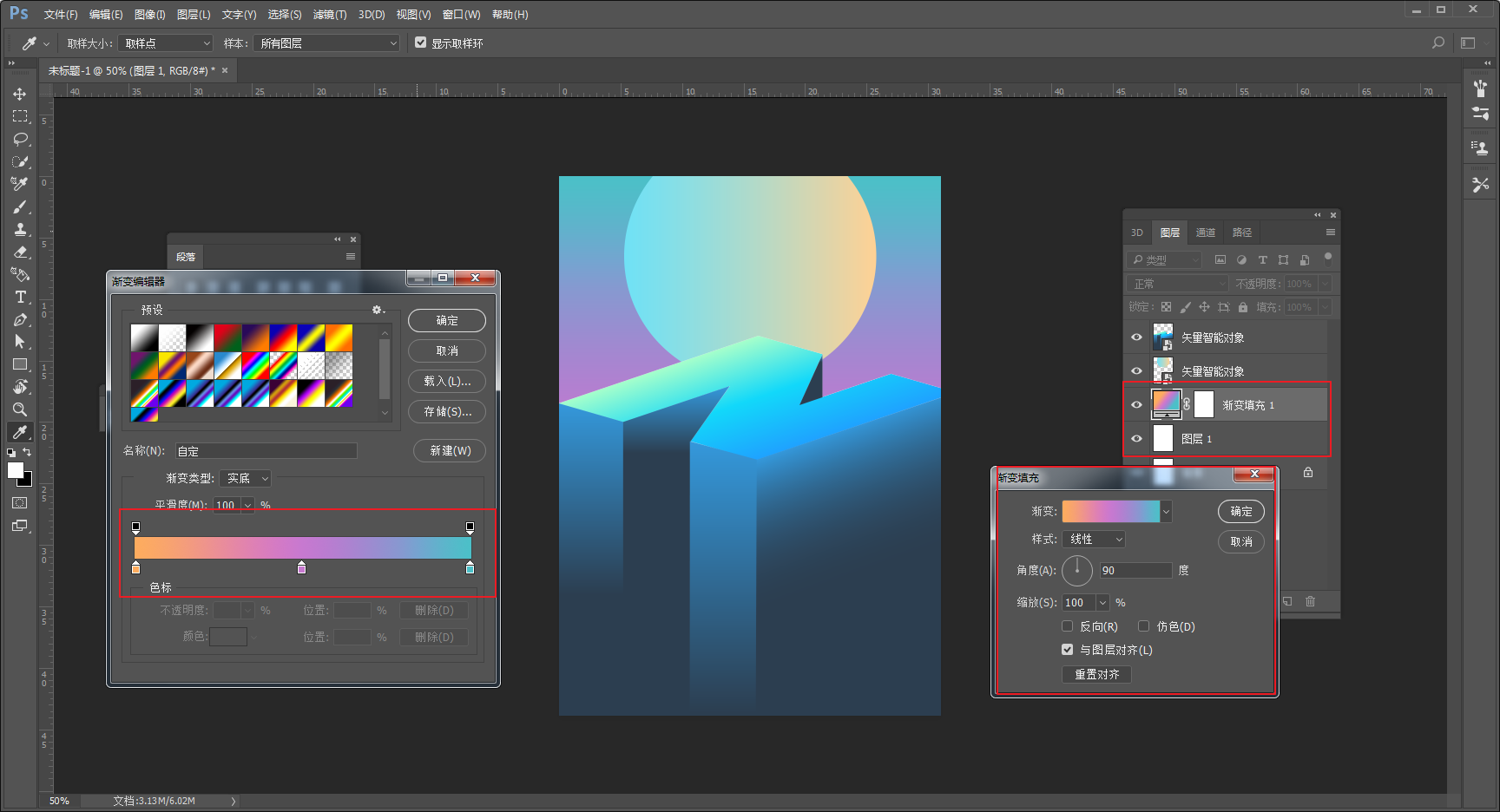Expand the gradient picker arrow in 渐变填充

(1166, 512)
